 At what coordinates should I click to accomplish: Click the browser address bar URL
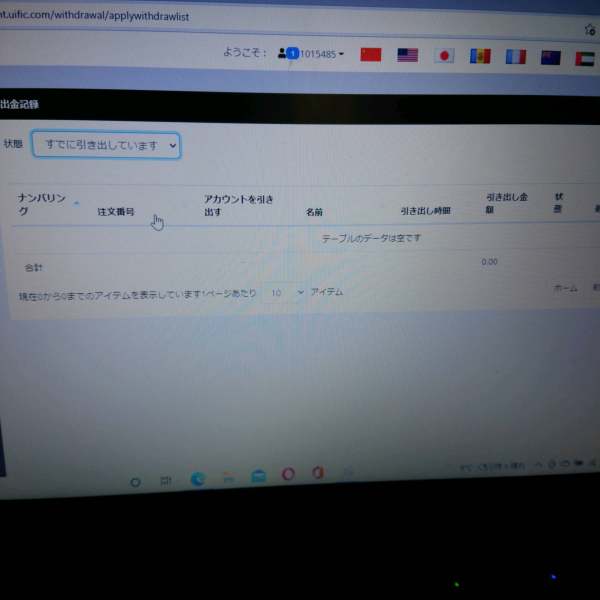[95, 16]
